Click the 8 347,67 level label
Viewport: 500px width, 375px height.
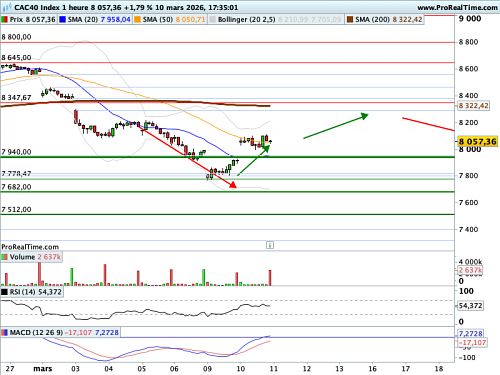point(16,98)
